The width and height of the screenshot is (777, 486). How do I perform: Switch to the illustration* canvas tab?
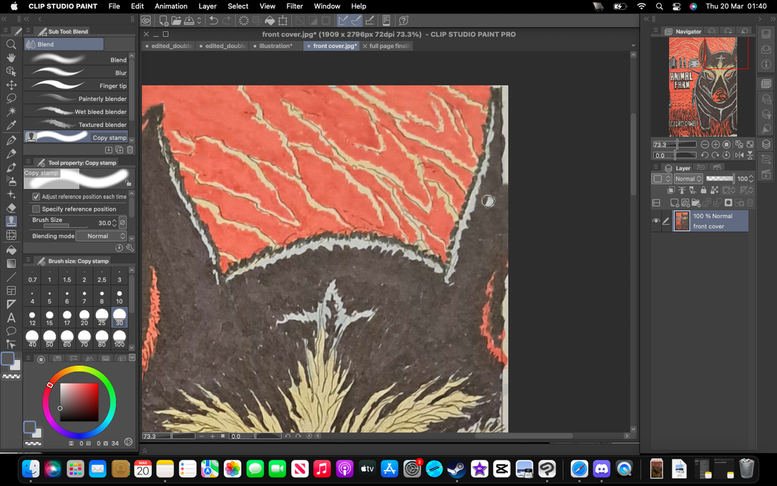coord(274,46)
